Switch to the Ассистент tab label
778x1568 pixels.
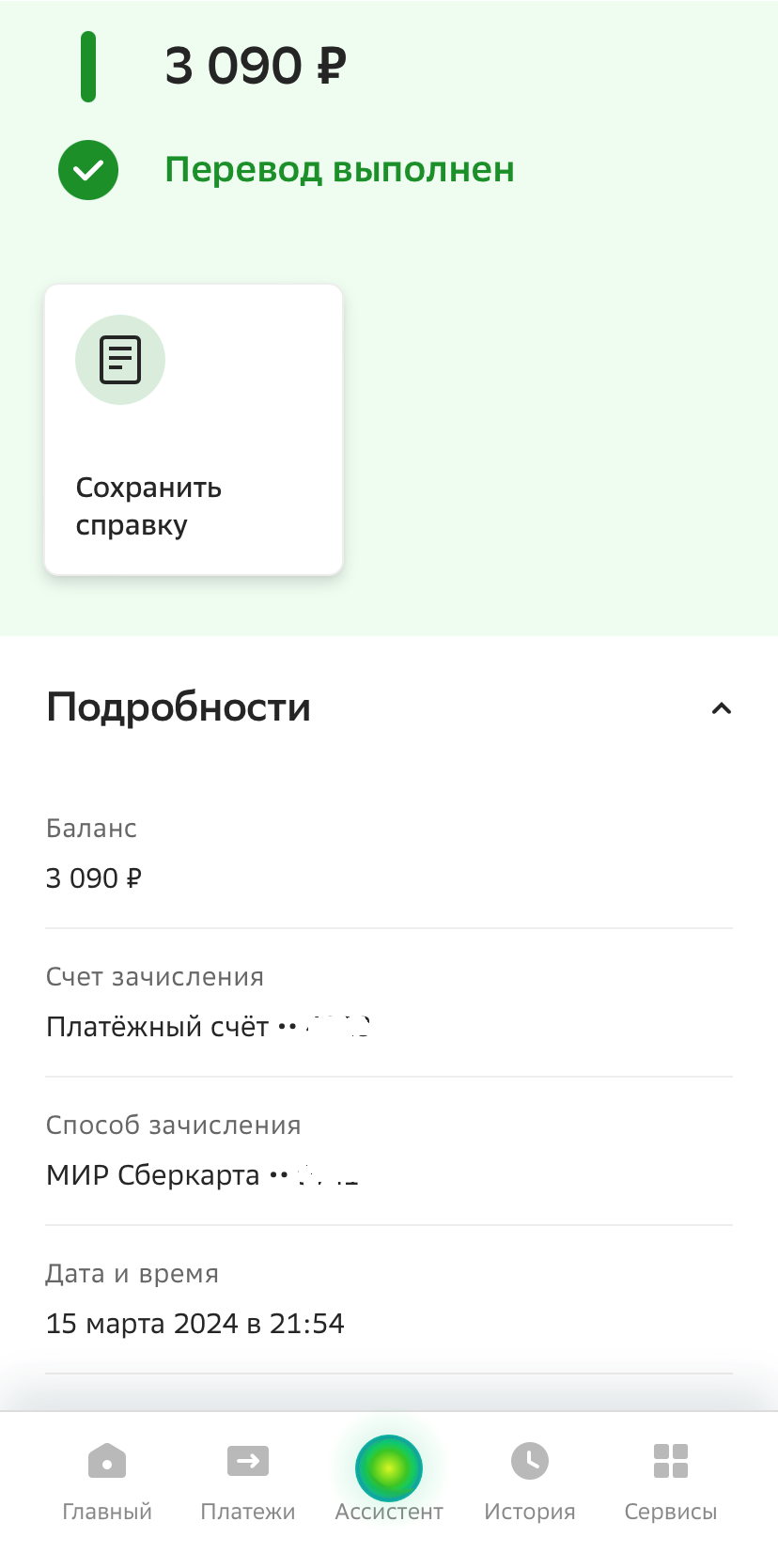(389, 1512)
